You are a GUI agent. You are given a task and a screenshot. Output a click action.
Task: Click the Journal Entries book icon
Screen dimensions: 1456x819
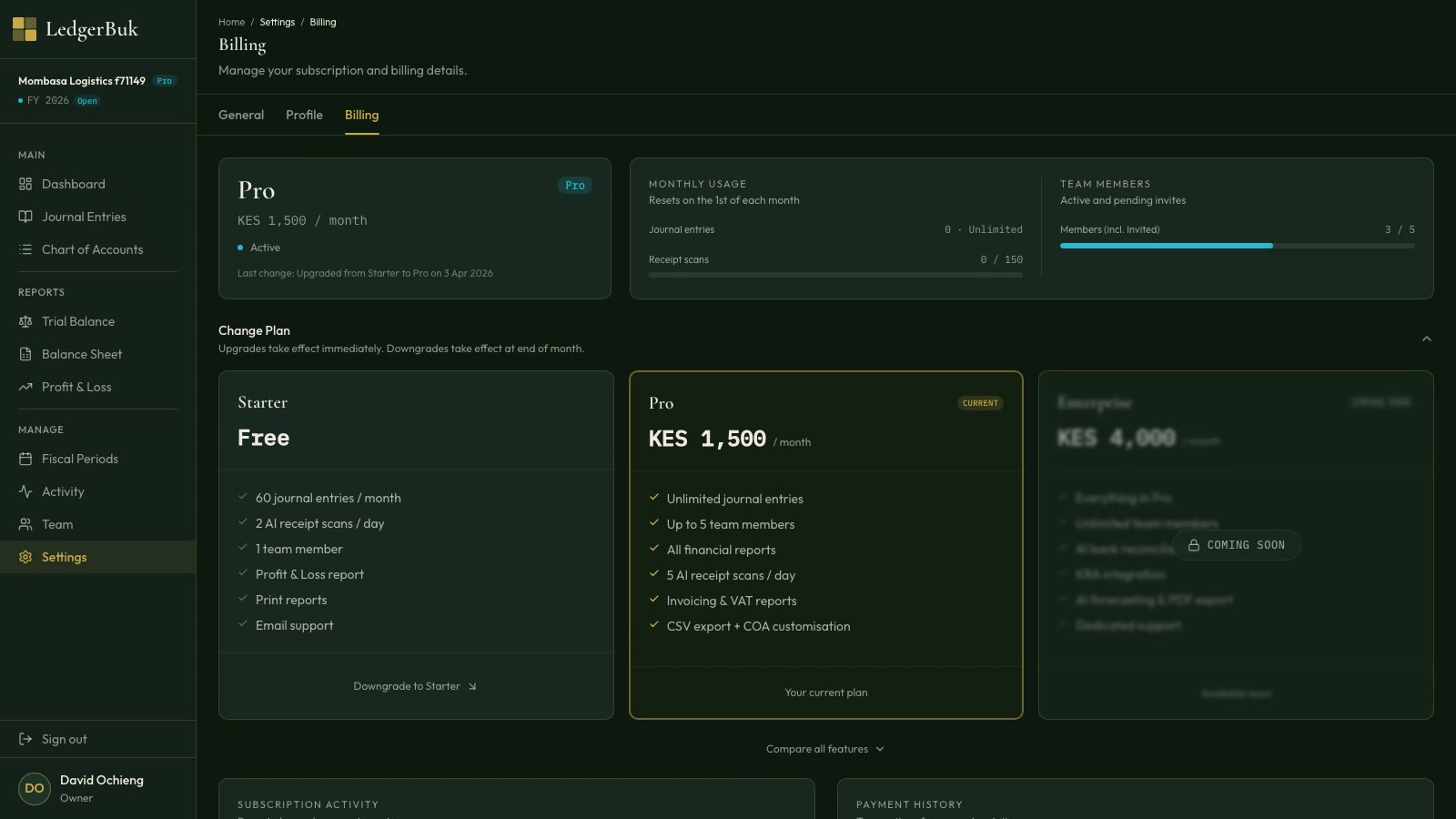pos(25,217)
